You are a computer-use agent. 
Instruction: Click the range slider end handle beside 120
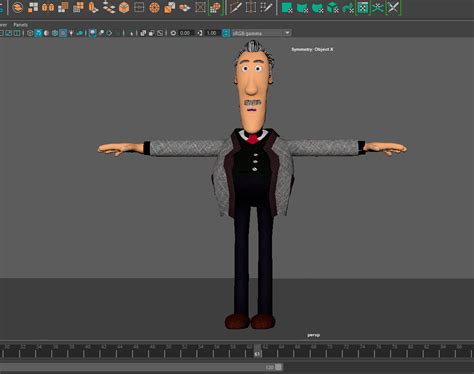click(x=279, y=367)
